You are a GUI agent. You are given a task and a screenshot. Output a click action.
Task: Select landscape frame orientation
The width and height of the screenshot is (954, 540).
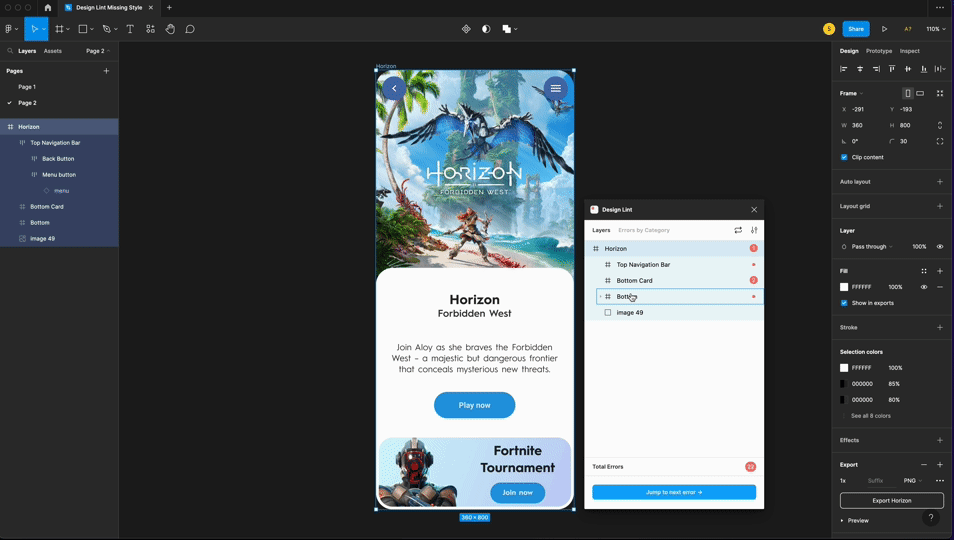point(921,93)
